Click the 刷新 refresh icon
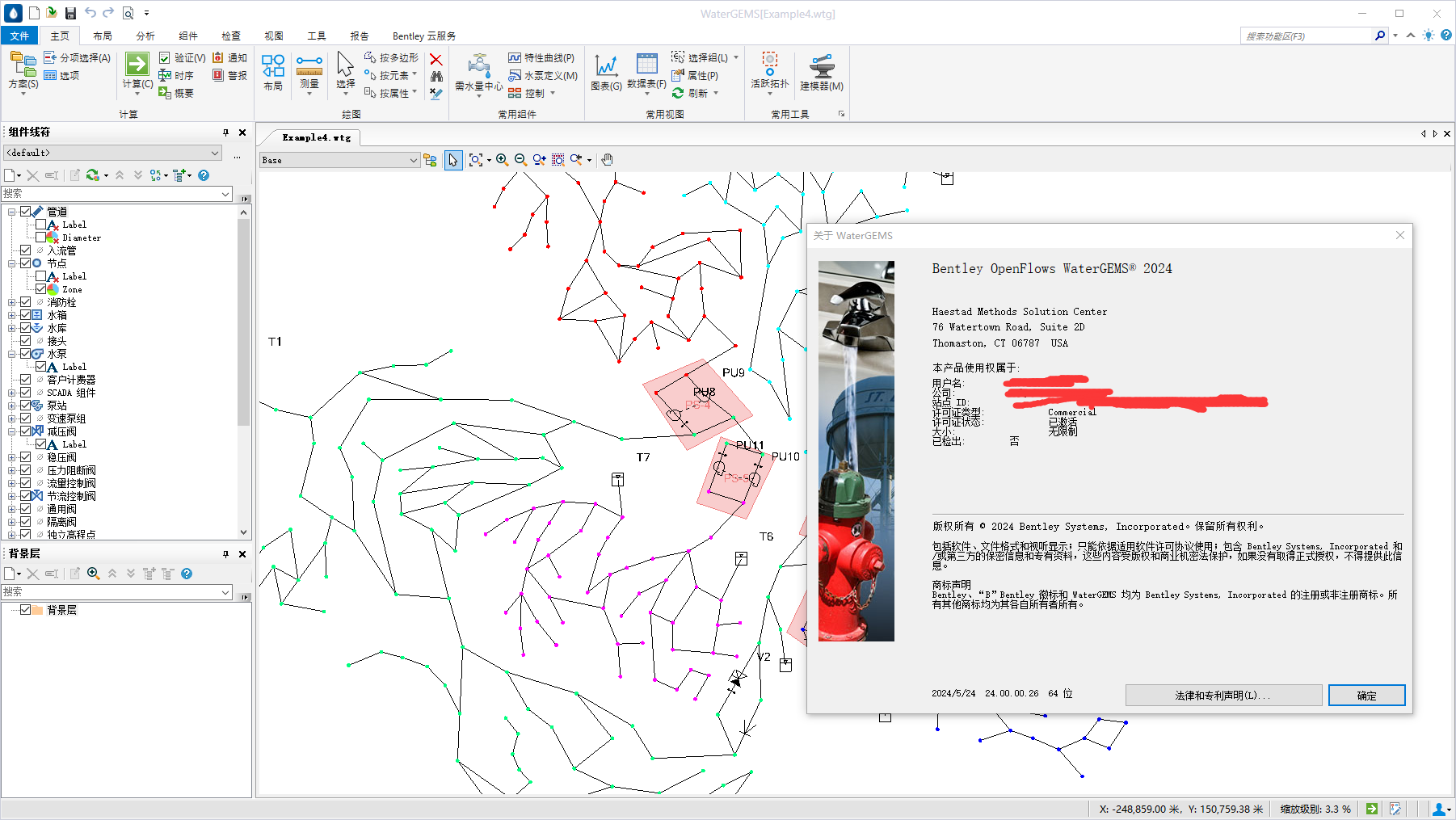 tap(678, 93)
